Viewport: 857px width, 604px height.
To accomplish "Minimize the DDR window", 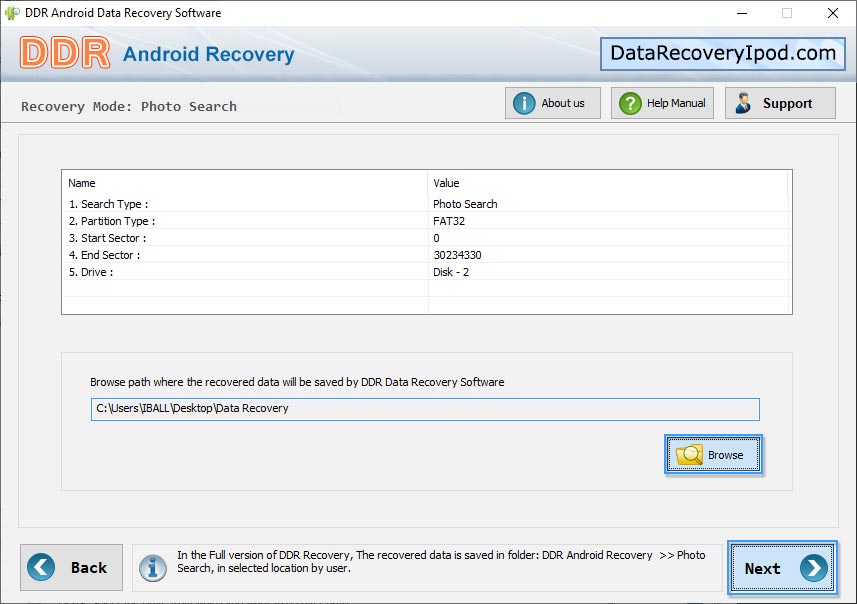I will tap(742, 13).
